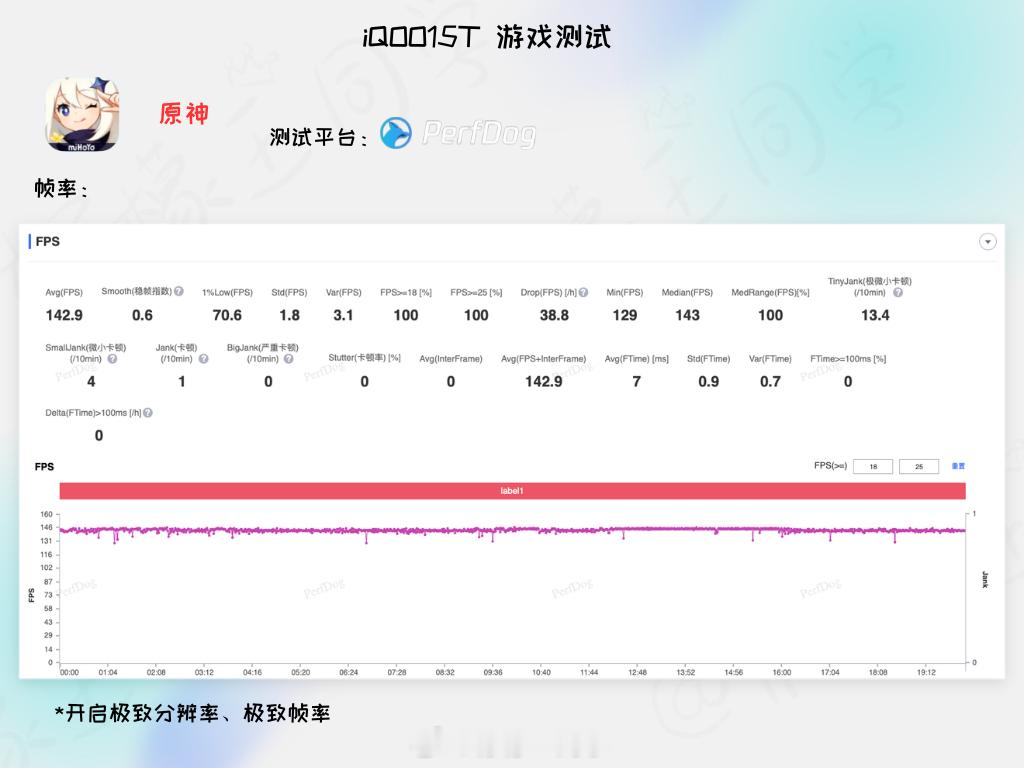1024x768 pixels.
Task: Click the 19:12 time axis label
Action: (x=926, y=672)
